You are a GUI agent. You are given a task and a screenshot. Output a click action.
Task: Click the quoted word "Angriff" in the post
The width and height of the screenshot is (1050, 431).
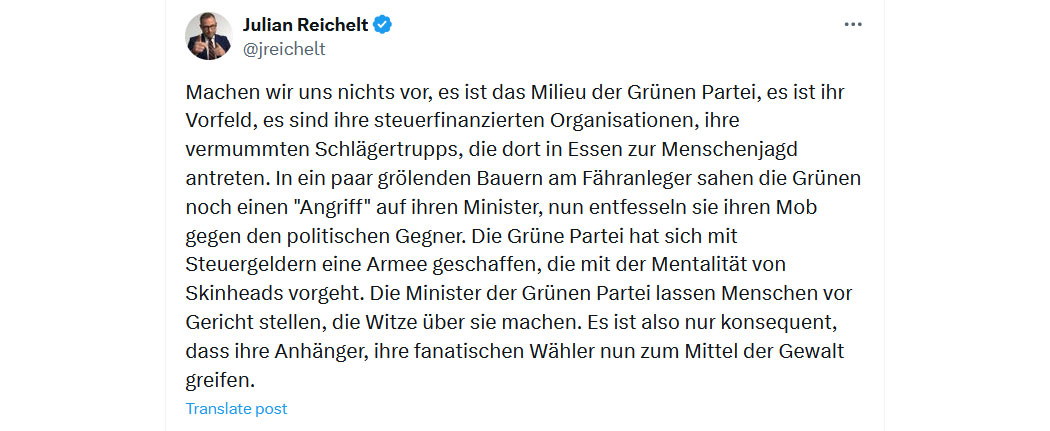(329, 207)
